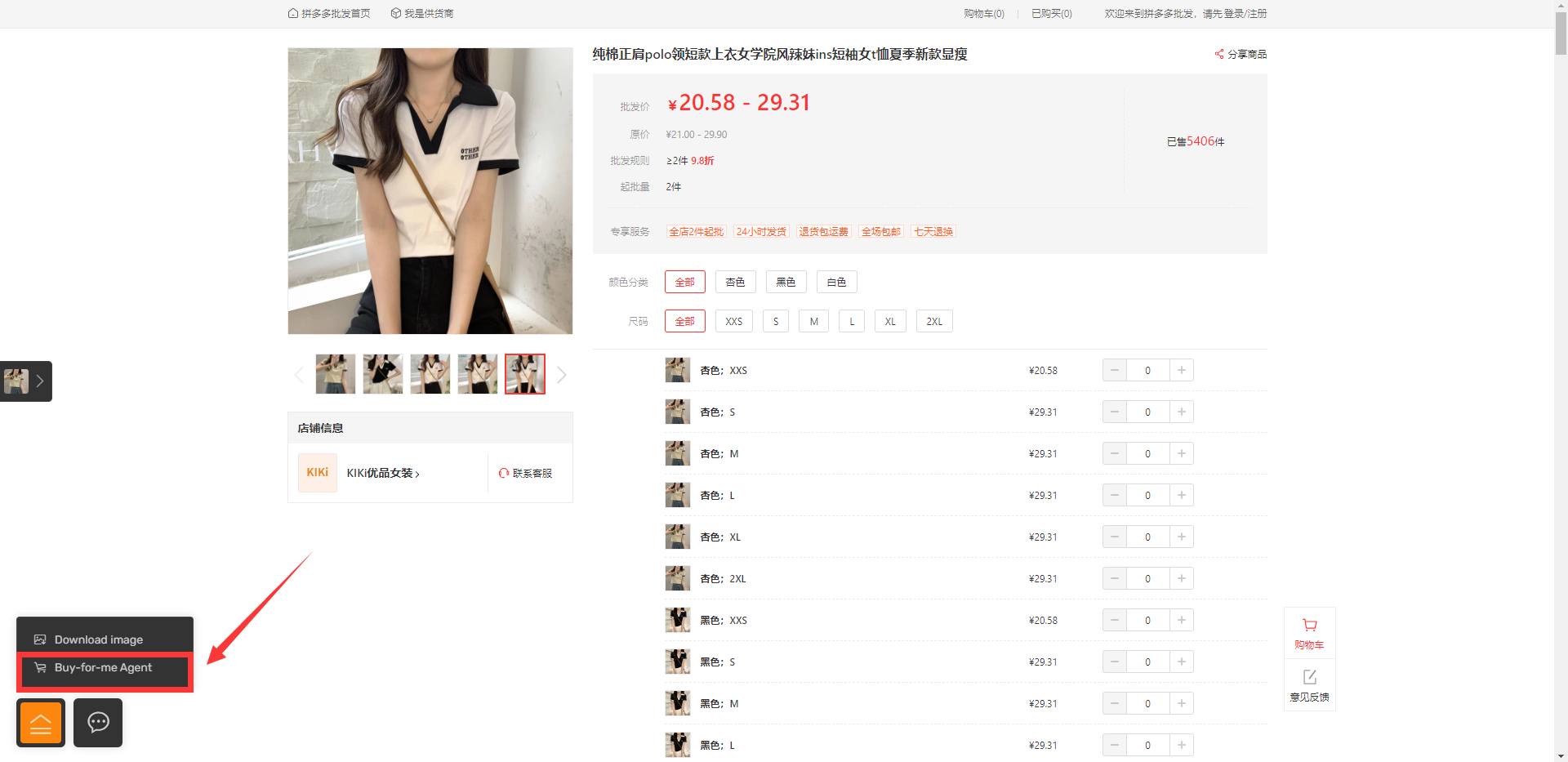Click 全场包邮 service tag

(881, 232)
